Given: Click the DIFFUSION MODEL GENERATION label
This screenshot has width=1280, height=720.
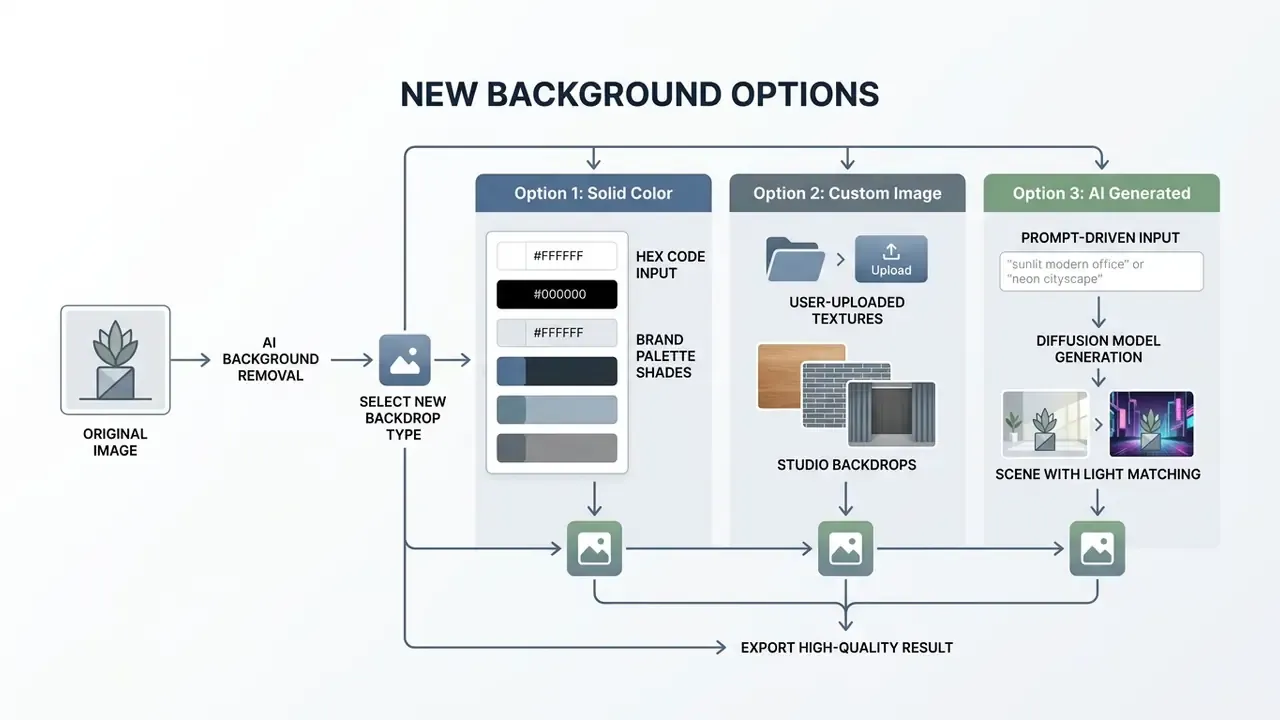Looking at the screenshot, I should pyautogui.click(x=1098, y=349).
